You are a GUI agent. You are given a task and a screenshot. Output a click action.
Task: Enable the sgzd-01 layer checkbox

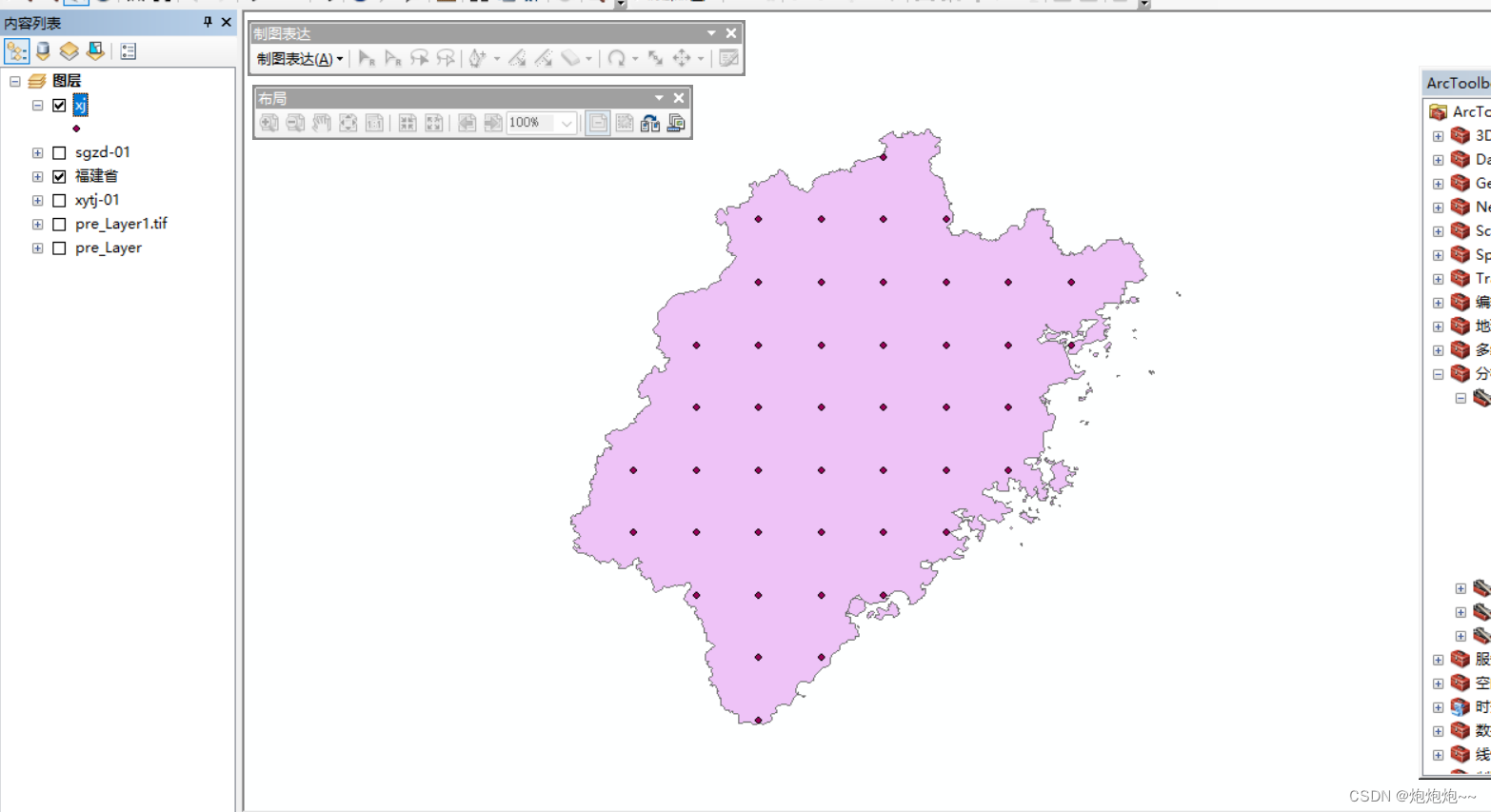coord(59,152)
